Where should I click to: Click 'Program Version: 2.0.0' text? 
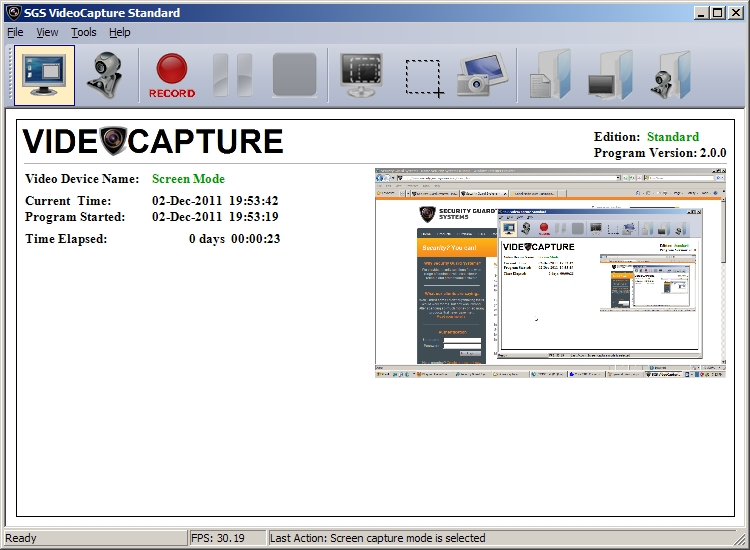[660, 153]
